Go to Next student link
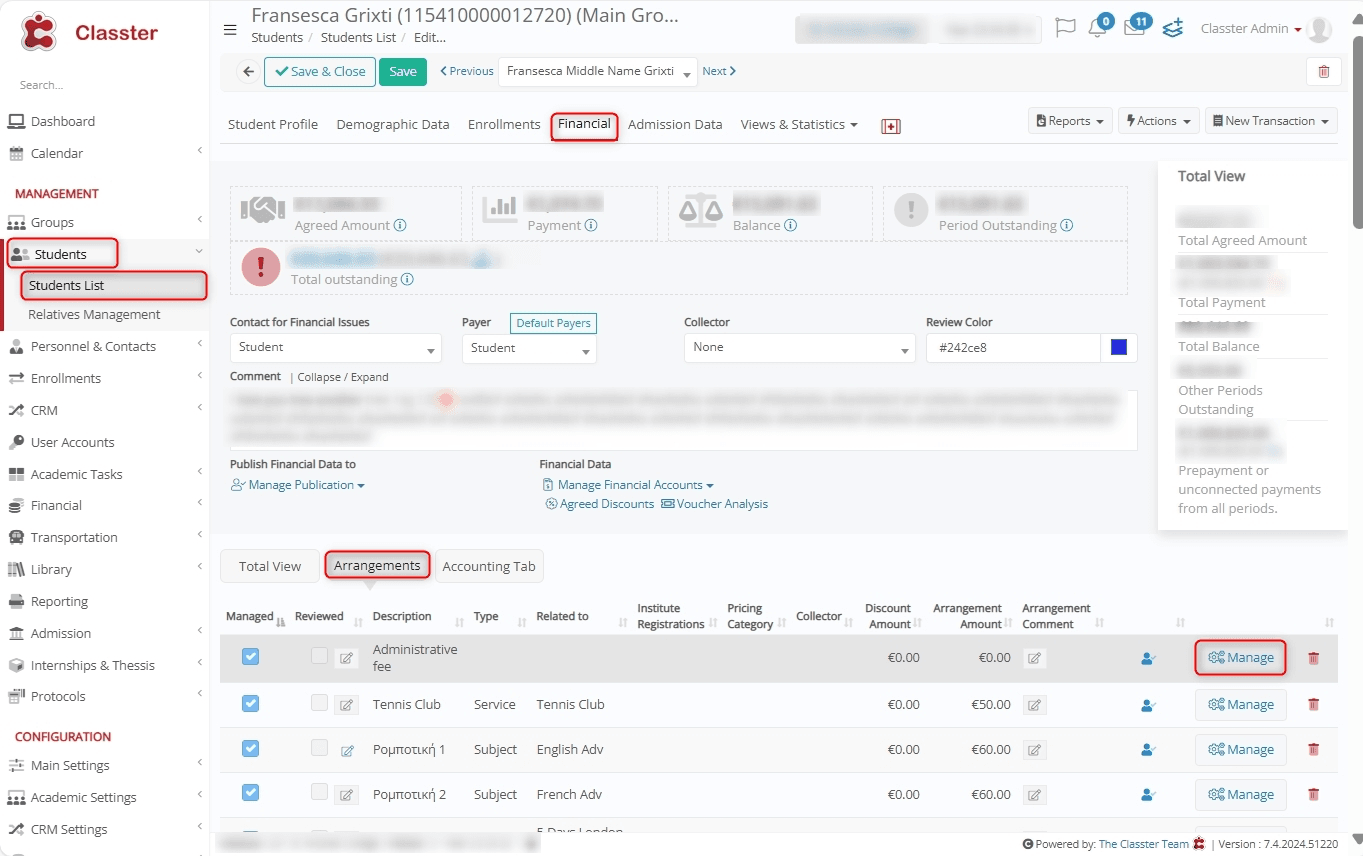Image resolution: width=1363 pixels, height=856 pixels. pyautogui.click(x=719, y=71)
